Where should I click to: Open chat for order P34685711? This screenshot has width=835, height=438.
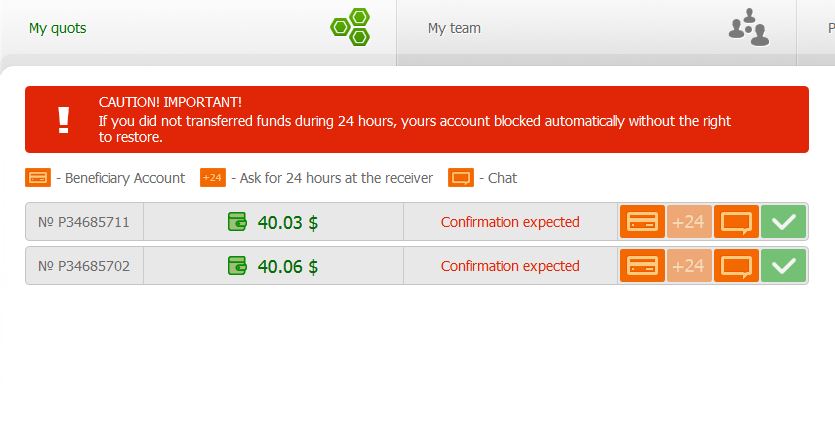(736, 222)
